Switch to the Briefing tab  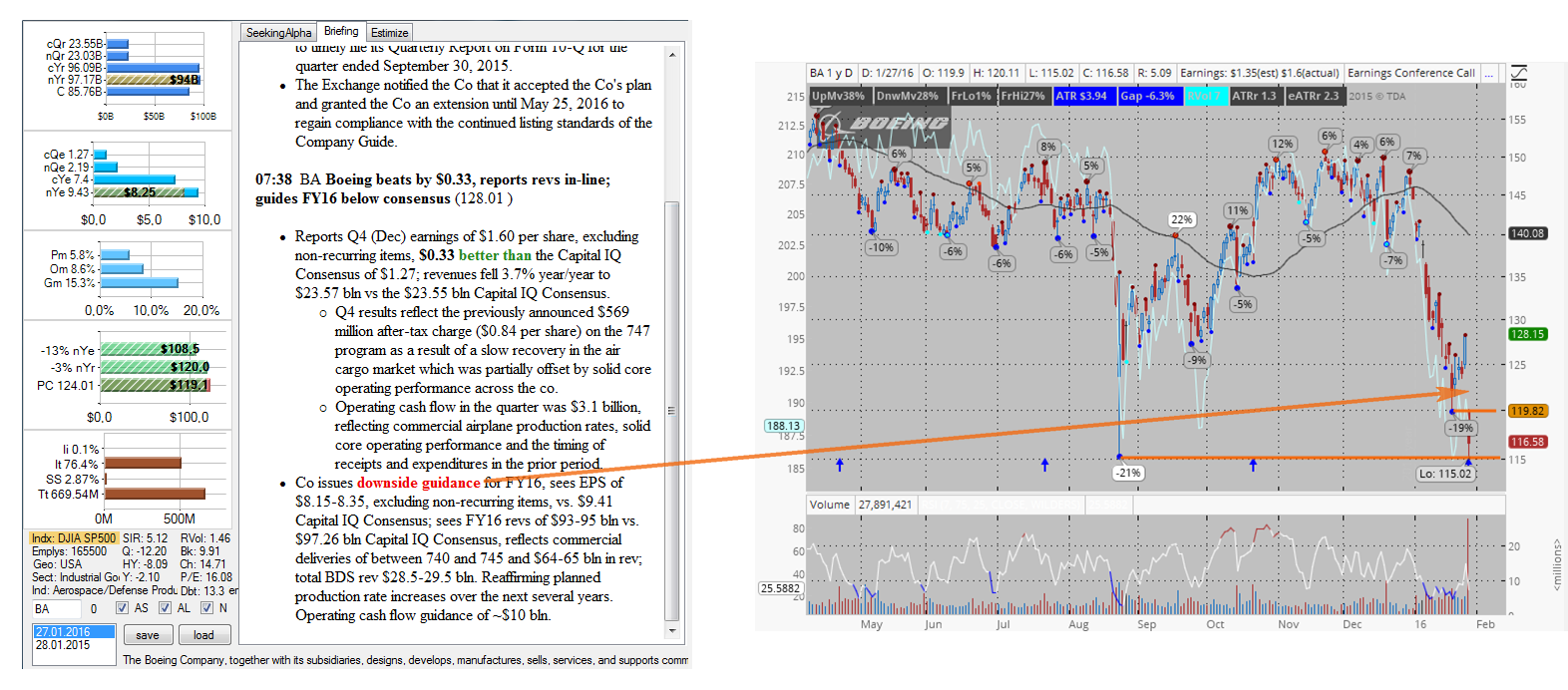pyautogui.click(x=341, y=32)
